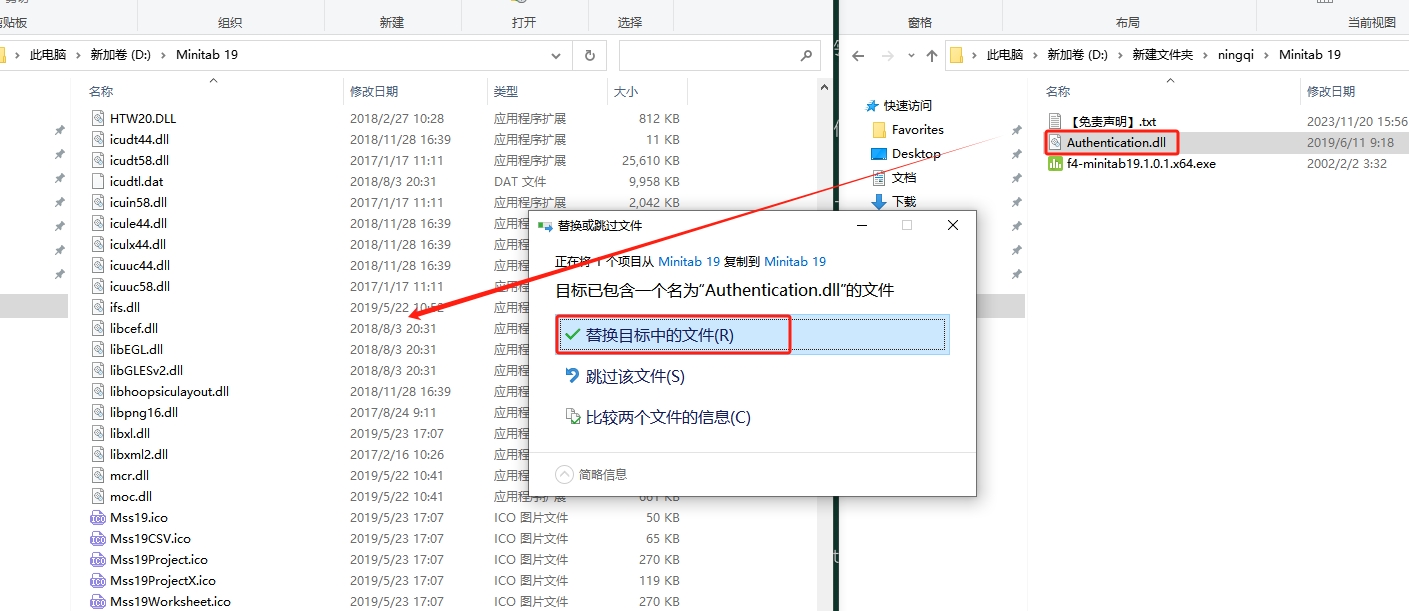Select the icudtl.dat file icon
The image size is (1409, 611).
[97, 181]
